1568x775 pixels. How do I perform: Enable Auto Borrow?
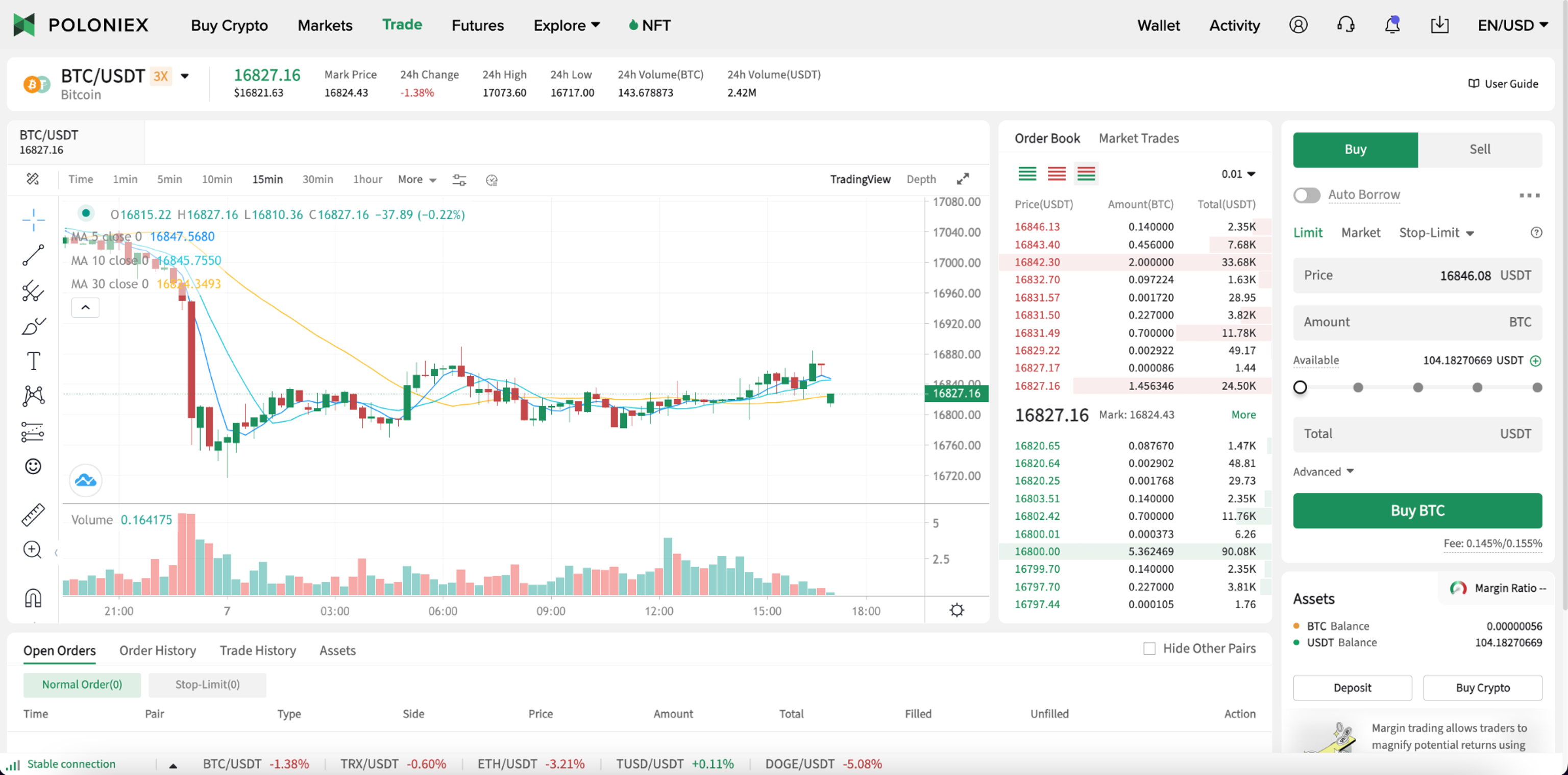[x=1306, y=195]
